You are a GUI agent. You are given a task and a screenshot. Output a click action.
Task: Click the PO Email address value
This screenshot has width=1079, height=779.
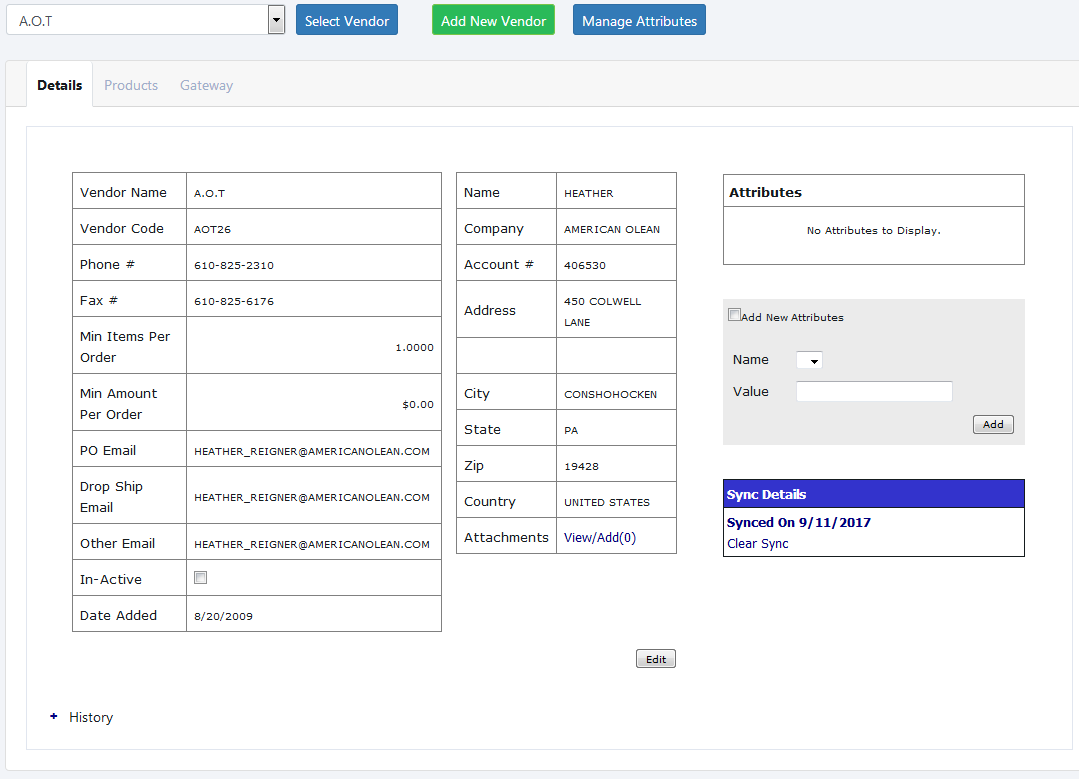[x=312, y=451]
